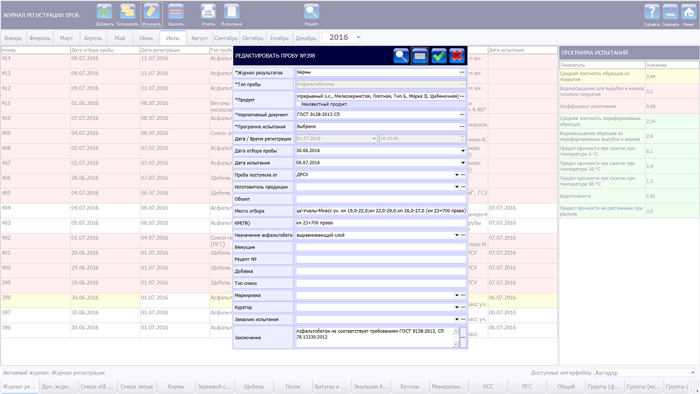
Task: Expand the Дата отбора пробы date dropdown
Action: coord(463,151)
